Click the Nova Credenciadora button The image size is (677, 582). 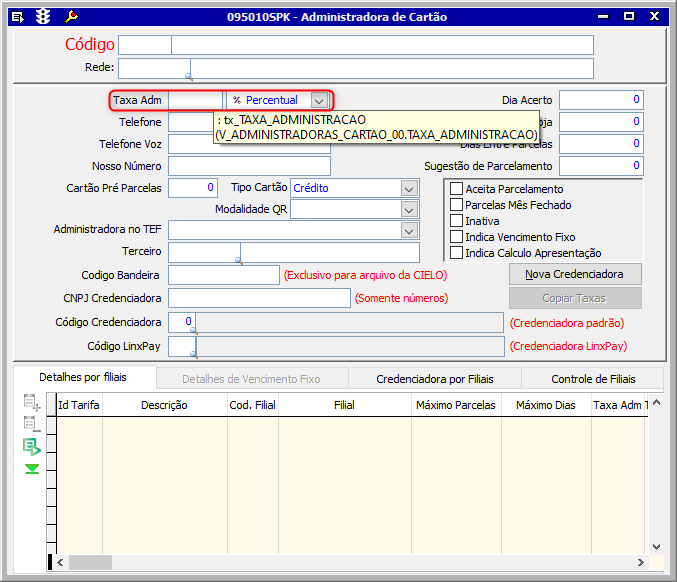pyautogui.click(x=575, y=274)
